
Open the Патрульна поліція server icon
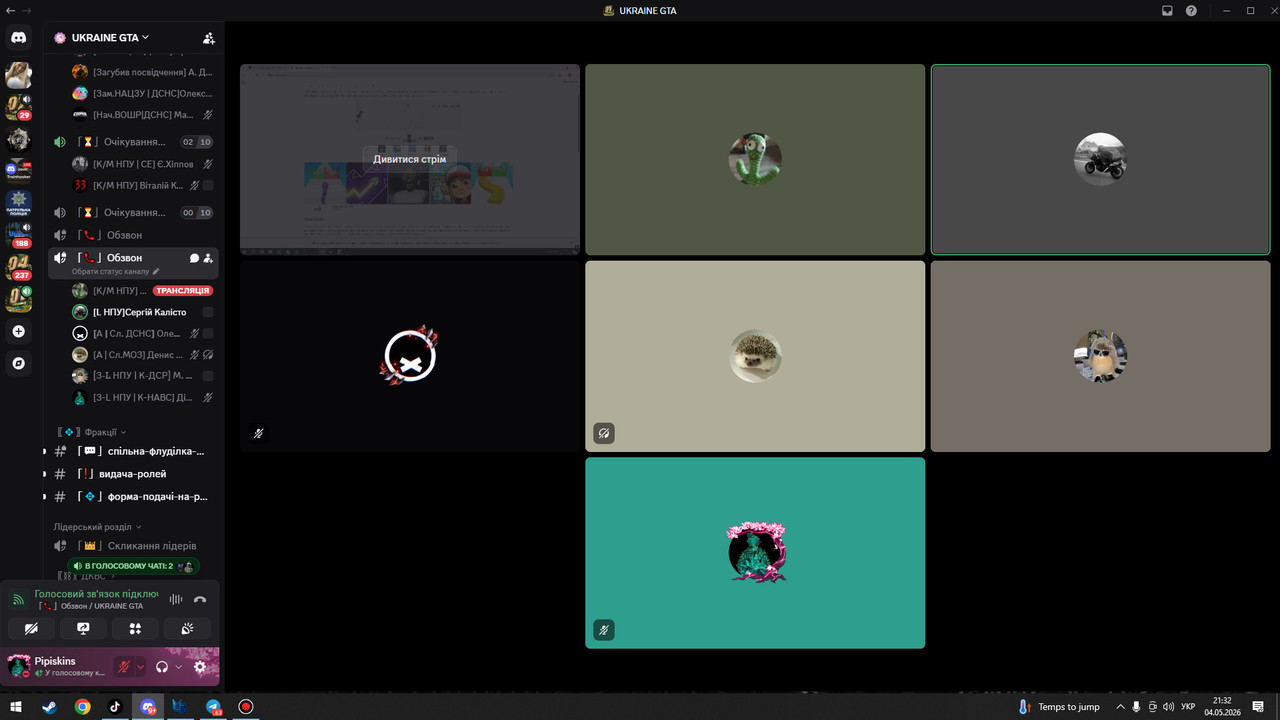tap(18, 203)
